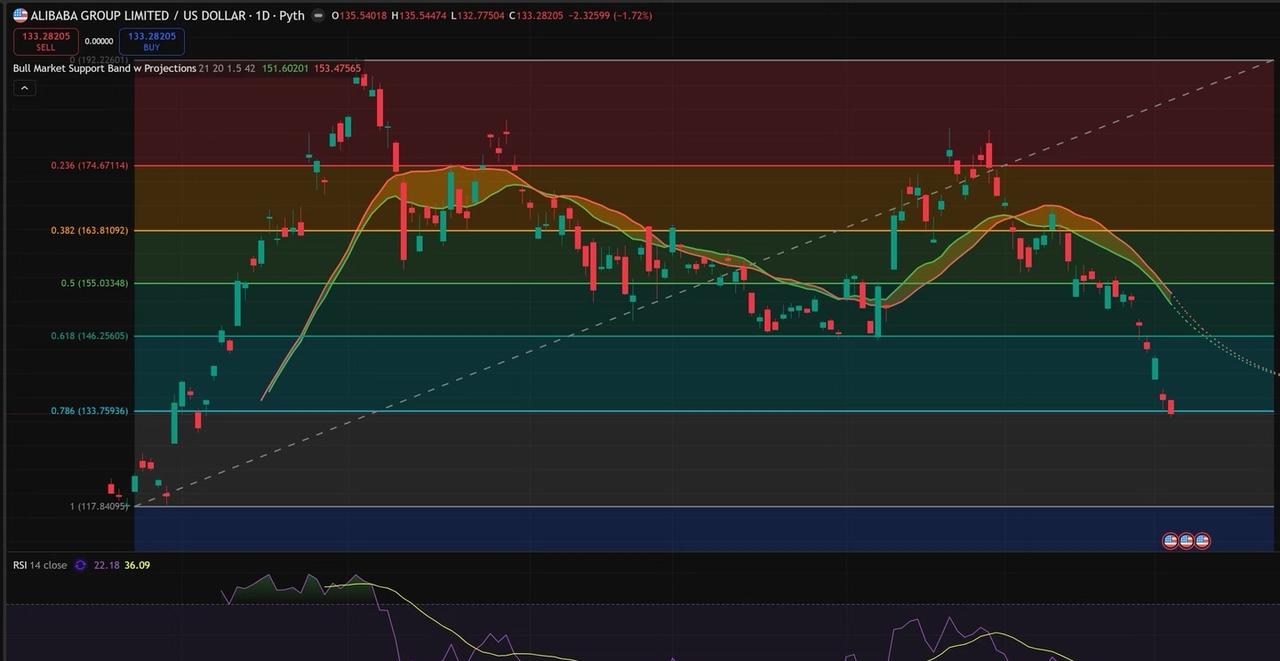Click the market status dash icon beside Pyth

click(318, 16)
